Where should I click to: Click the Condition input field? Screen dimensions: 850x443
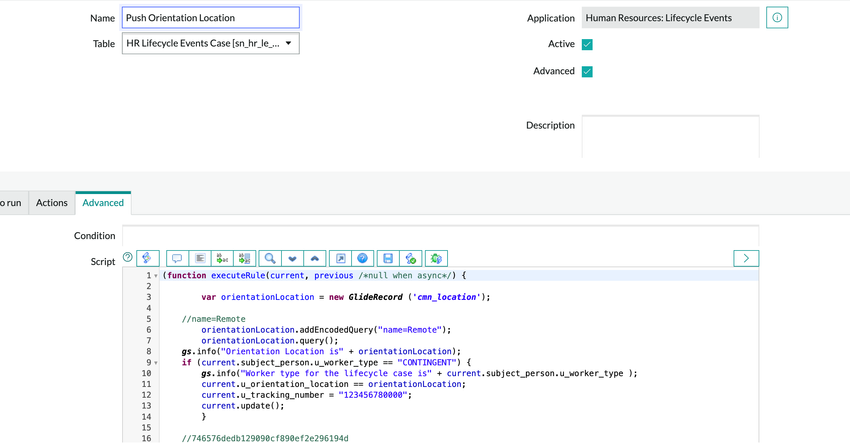[440, 236]
